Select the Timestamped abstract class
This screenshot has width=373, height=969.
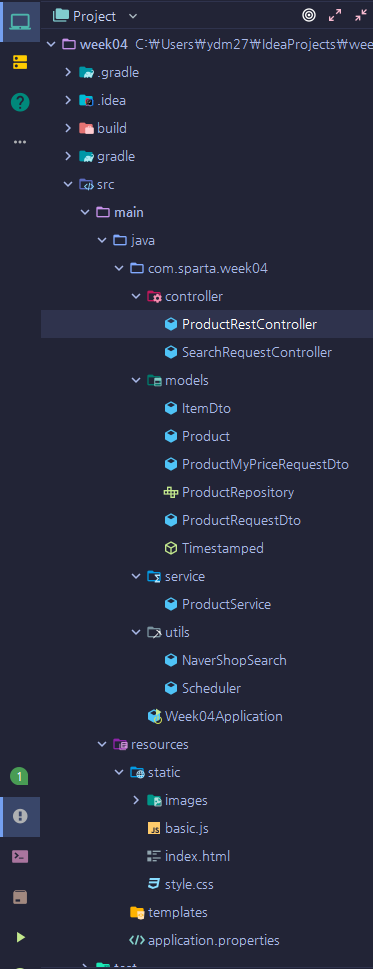point(223,549)
